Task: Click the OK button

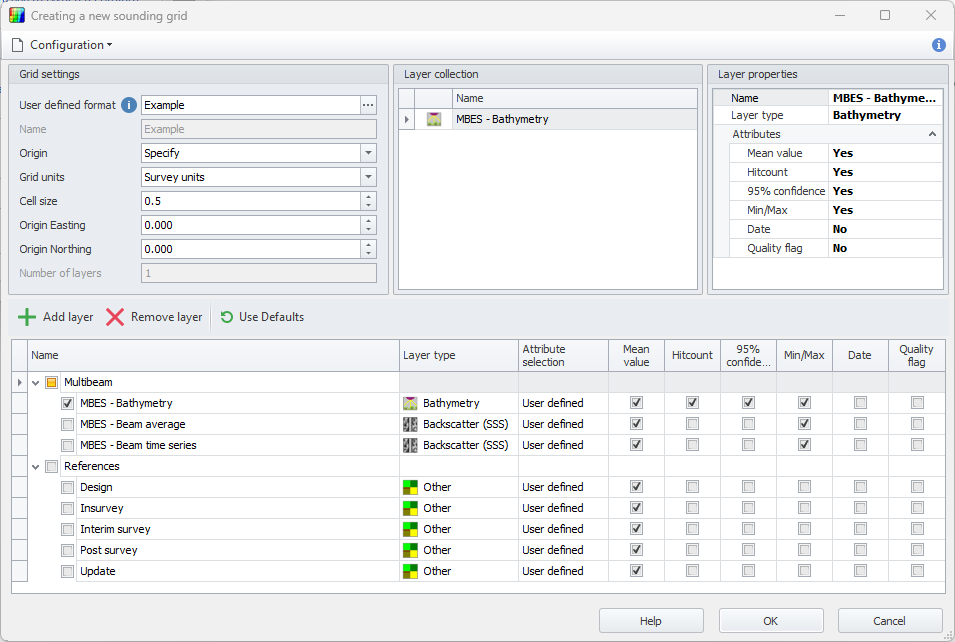Action: pyautogui.click(x=770, y=621)
